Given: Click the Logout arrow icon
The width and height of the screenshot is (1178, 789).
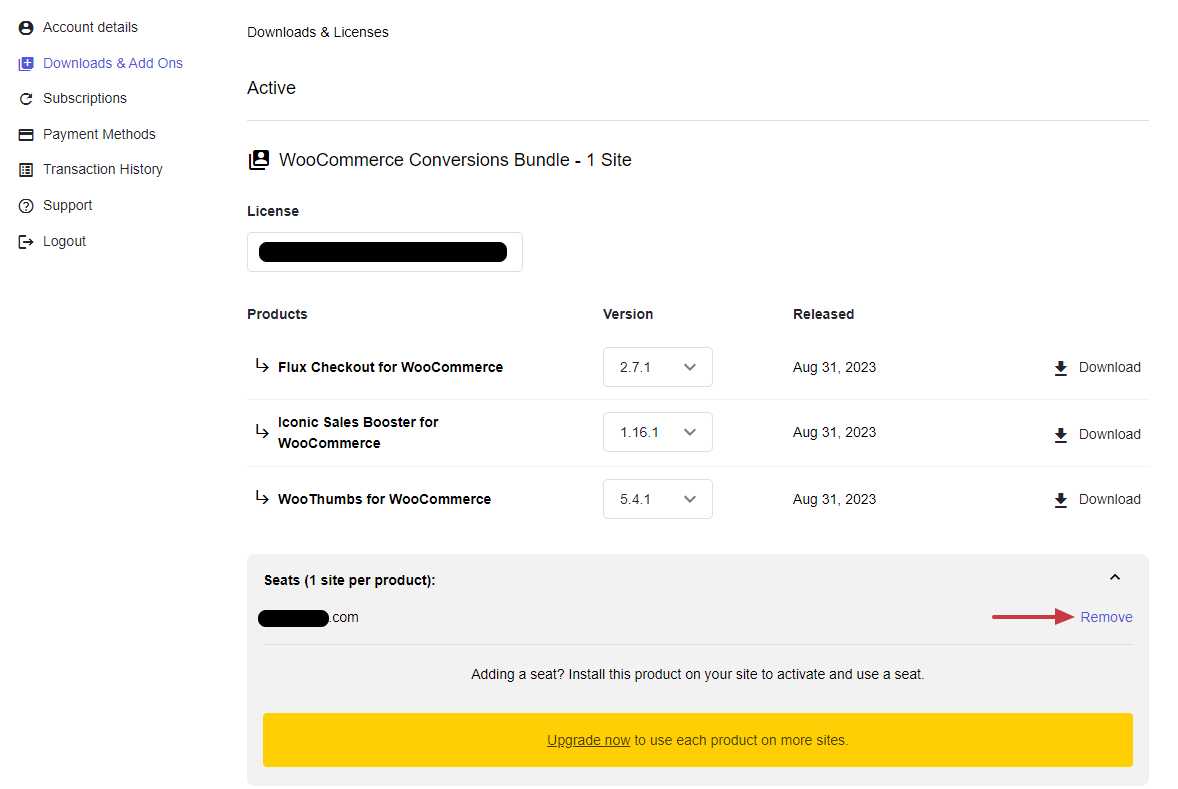Looking at the screenshot, I should (26, 242).
